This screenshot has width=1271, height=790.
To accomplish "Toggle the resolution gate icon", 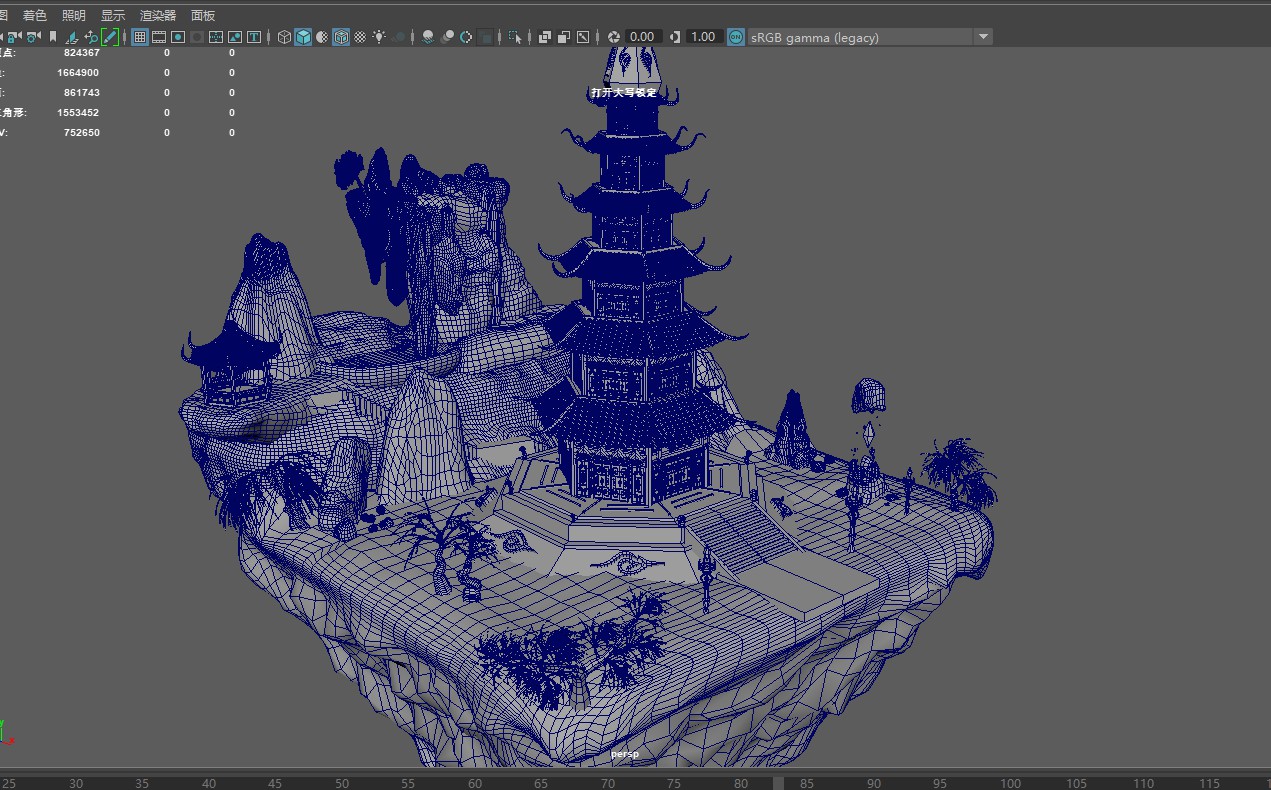I will click(x=177, y=37).
